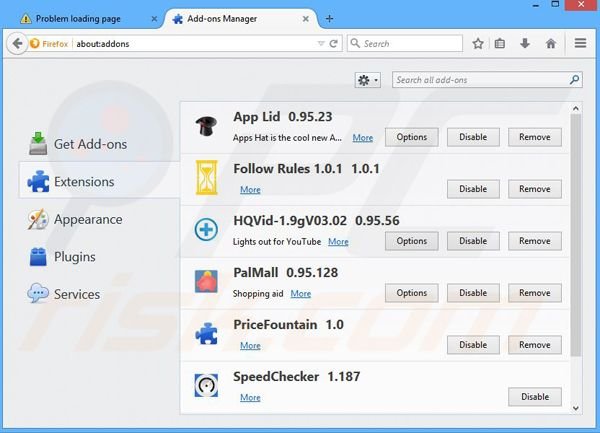Image resolution: width=600 pixels, height=433 pixels.
Task: Click the App Lid hat icon
Action: (207, 125)
